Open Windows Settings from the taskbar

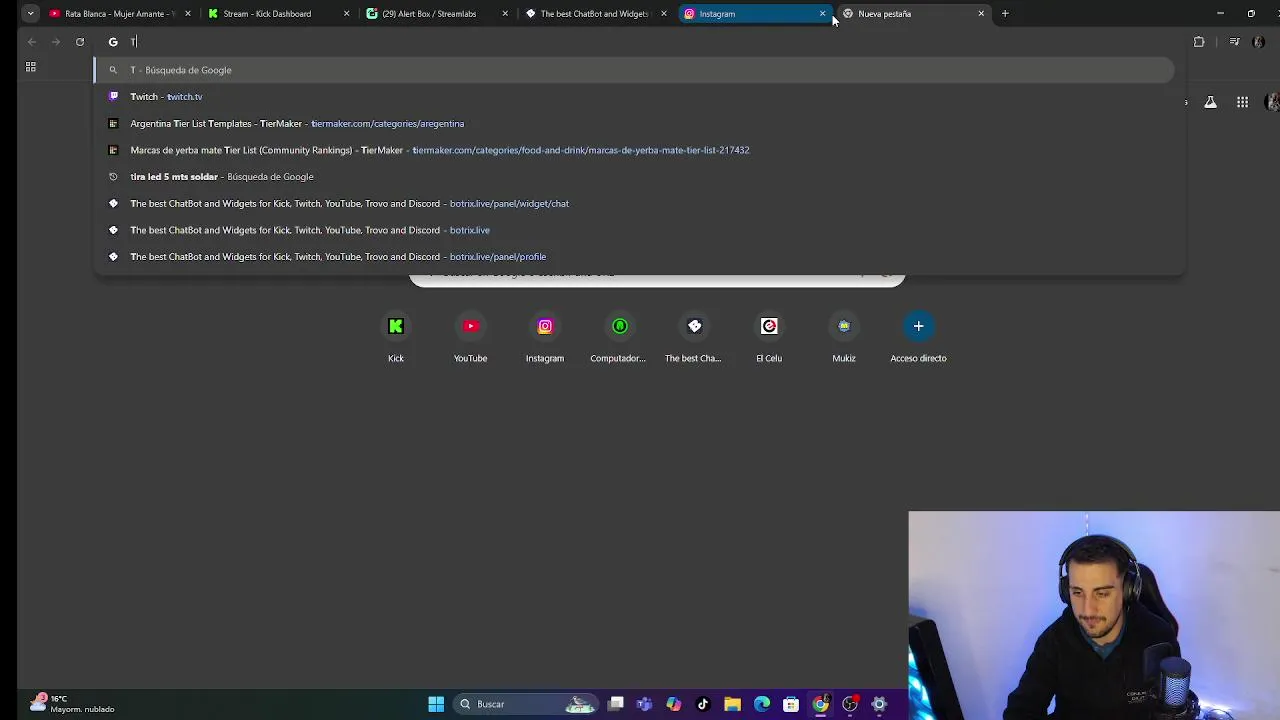point(879,704)
